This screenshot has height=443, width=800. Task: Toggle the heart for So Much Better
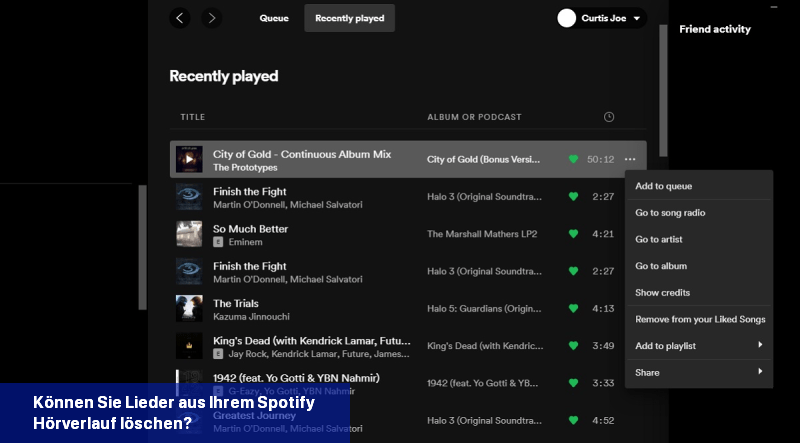tap(573, 234)
